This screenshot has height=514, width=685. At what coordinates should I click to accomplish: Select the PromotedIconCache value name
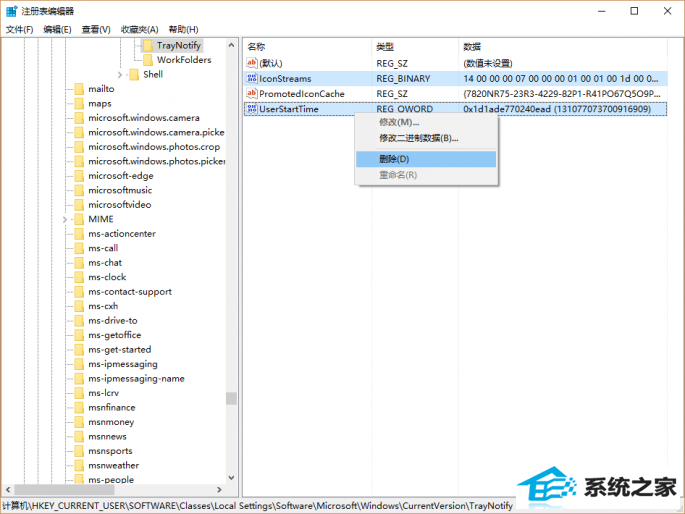(x=301, y=94)
